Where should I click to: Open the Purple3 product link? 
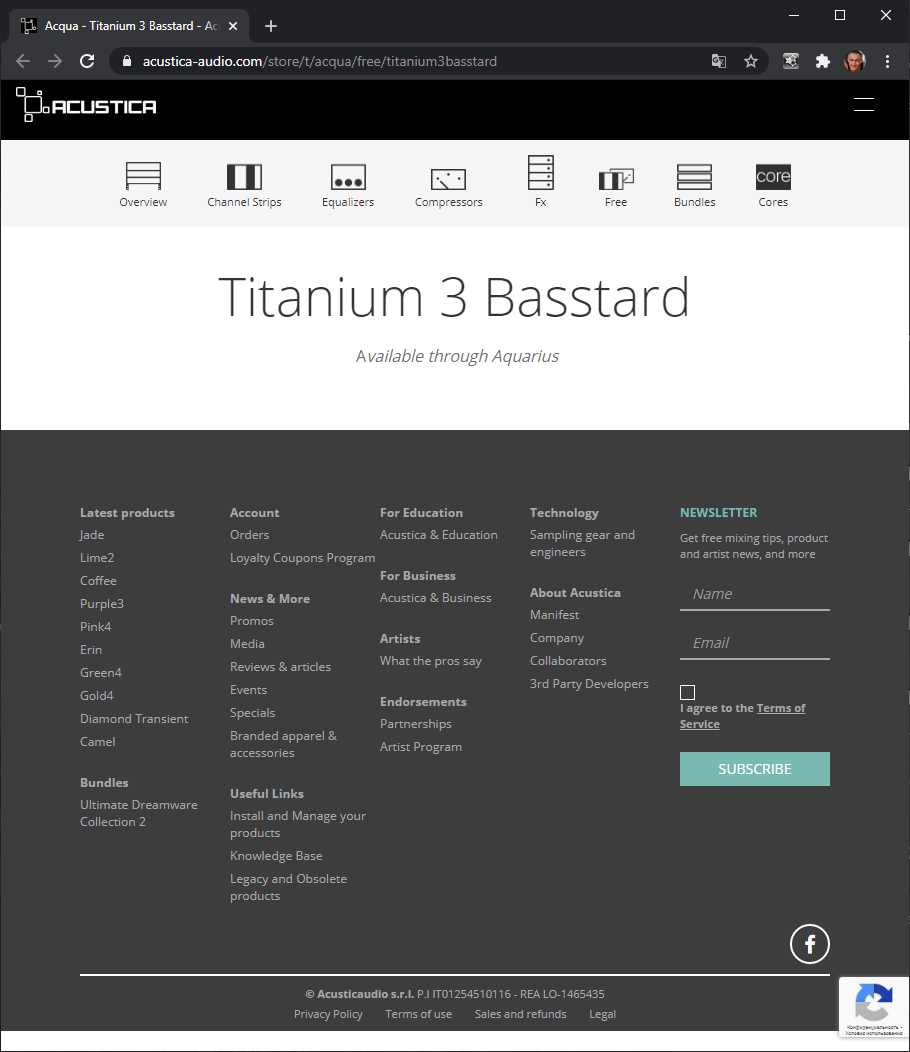(x=102, y=603)
